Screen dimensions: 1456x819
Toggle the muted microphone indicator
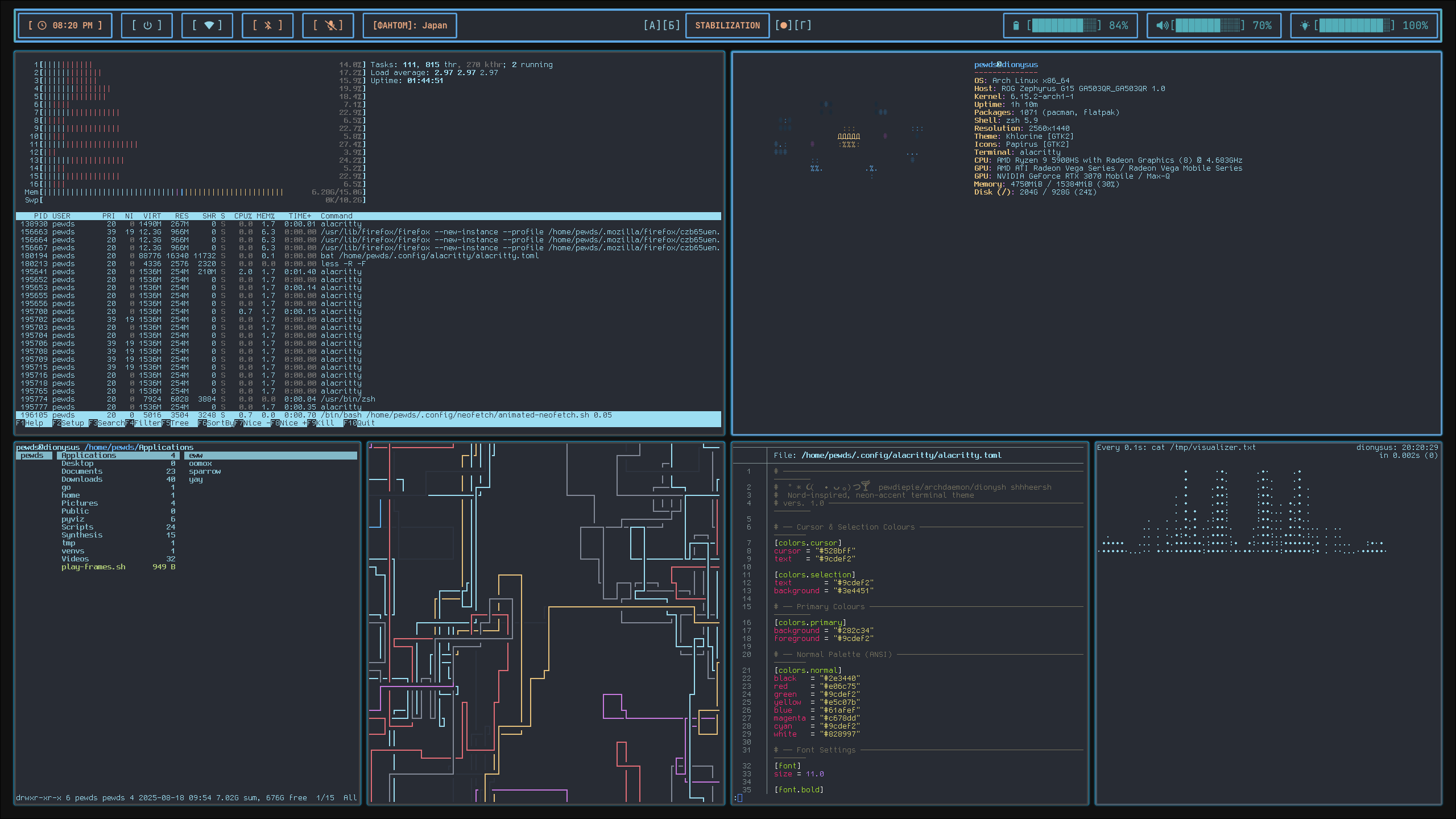coord(328,26)
